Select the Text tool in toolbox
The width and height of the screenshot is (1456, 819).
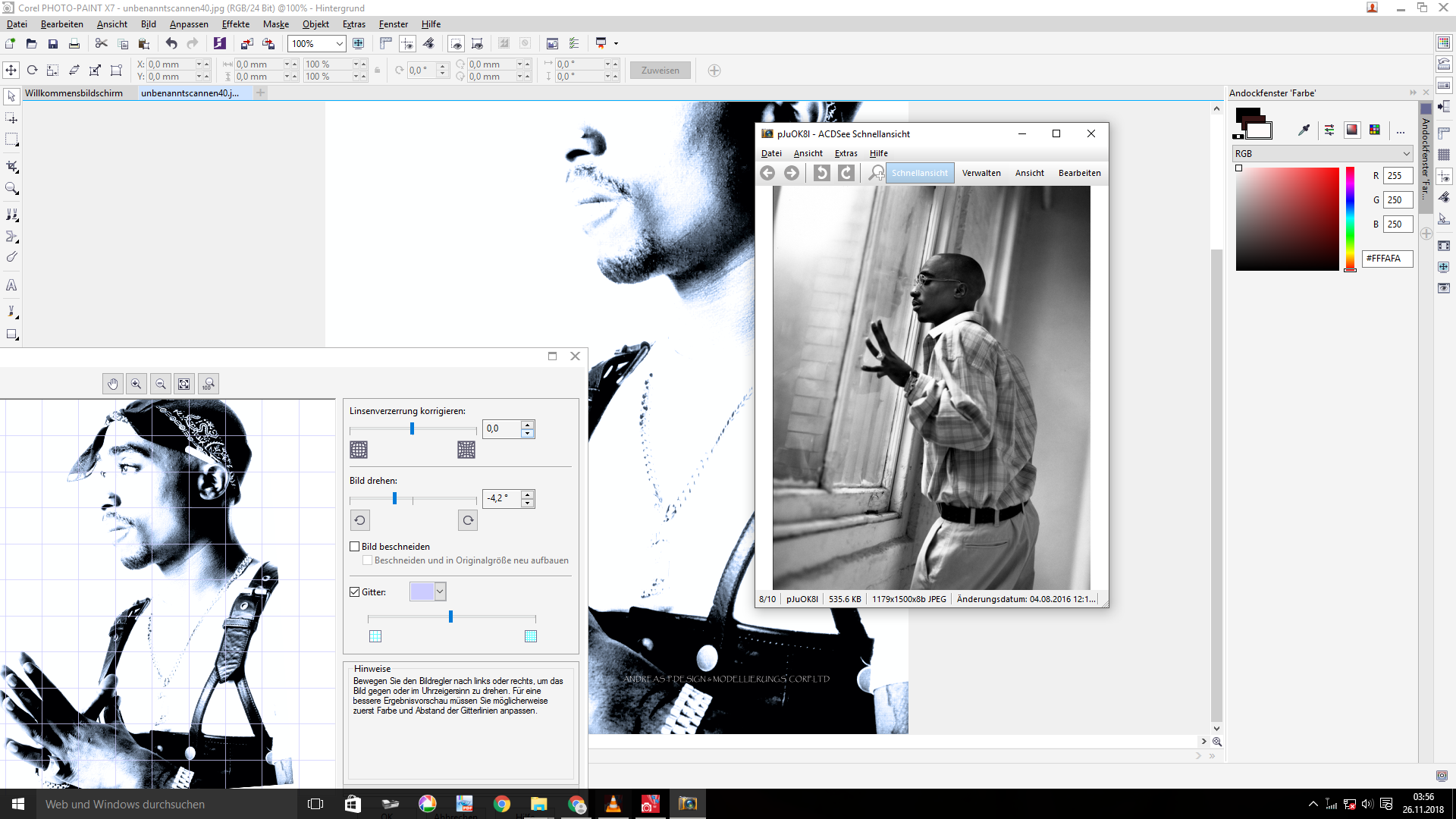click(x=11, y=285)
